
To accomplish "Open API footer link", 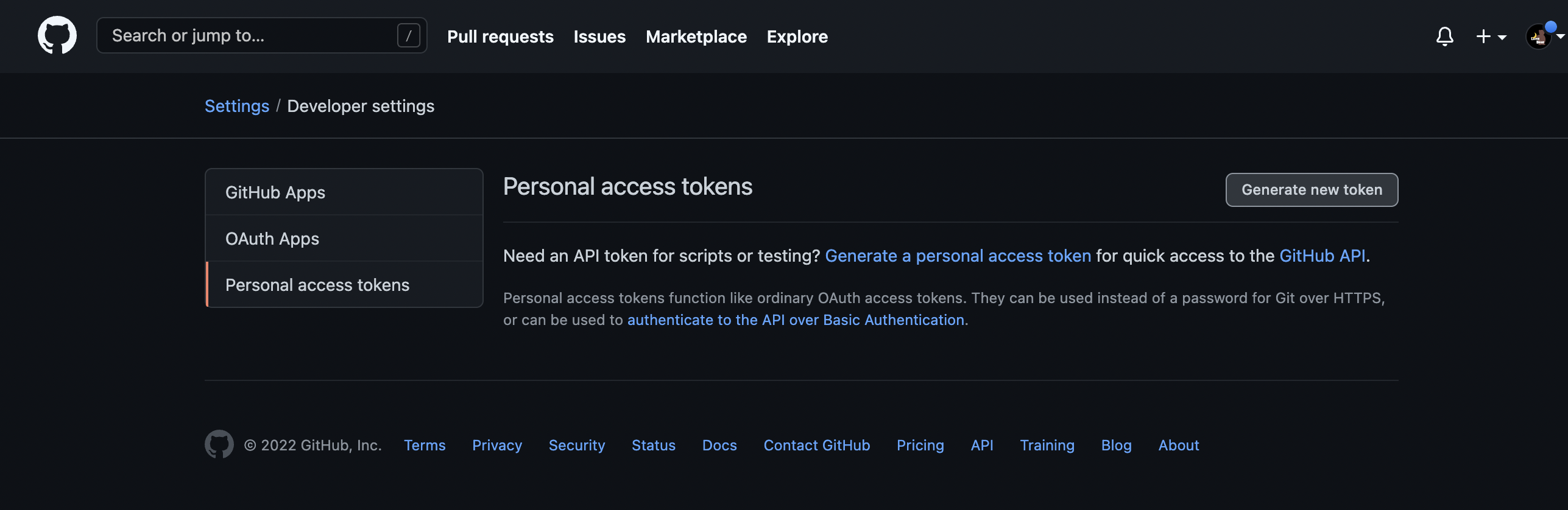I will (982, 445).
